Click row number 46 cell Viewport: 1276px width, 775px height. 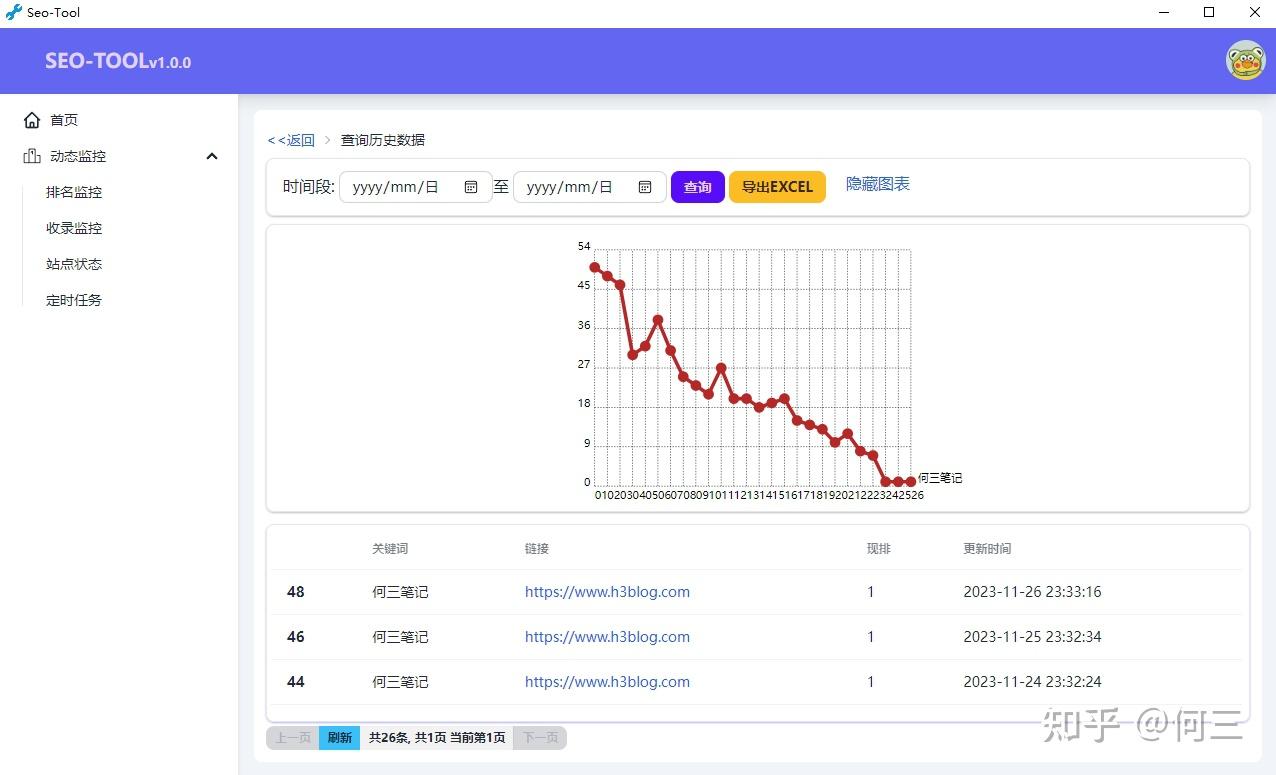coord(296,637)
